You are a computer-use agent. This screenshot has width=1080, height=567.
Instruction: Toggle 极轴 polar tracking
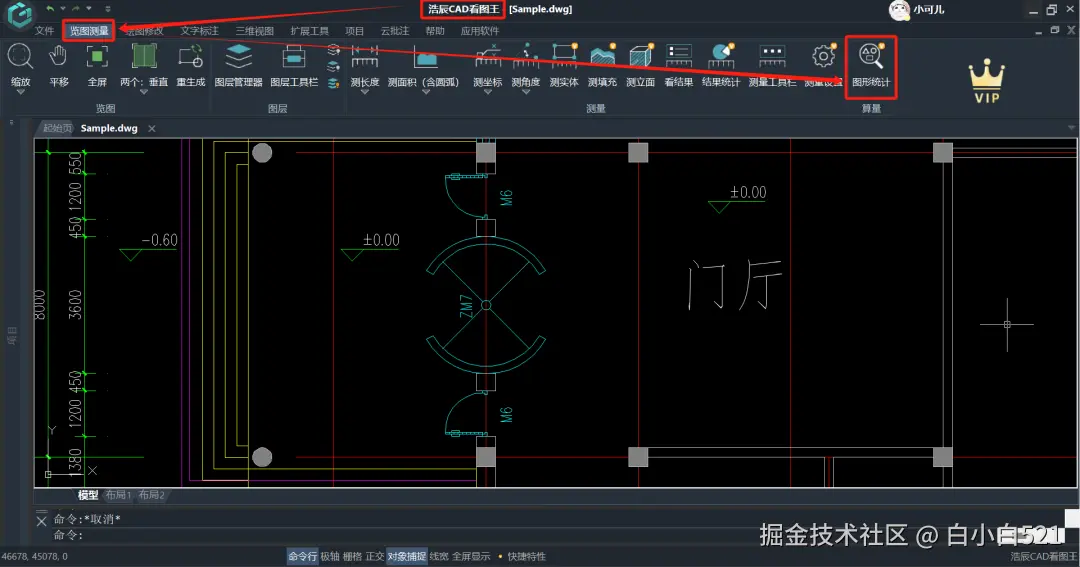coord(330,556)
